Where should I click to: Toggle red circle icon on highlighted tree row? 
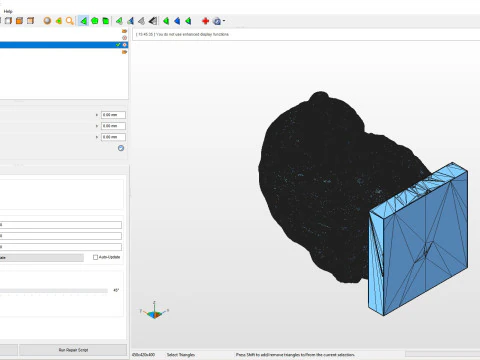(124, 45)
